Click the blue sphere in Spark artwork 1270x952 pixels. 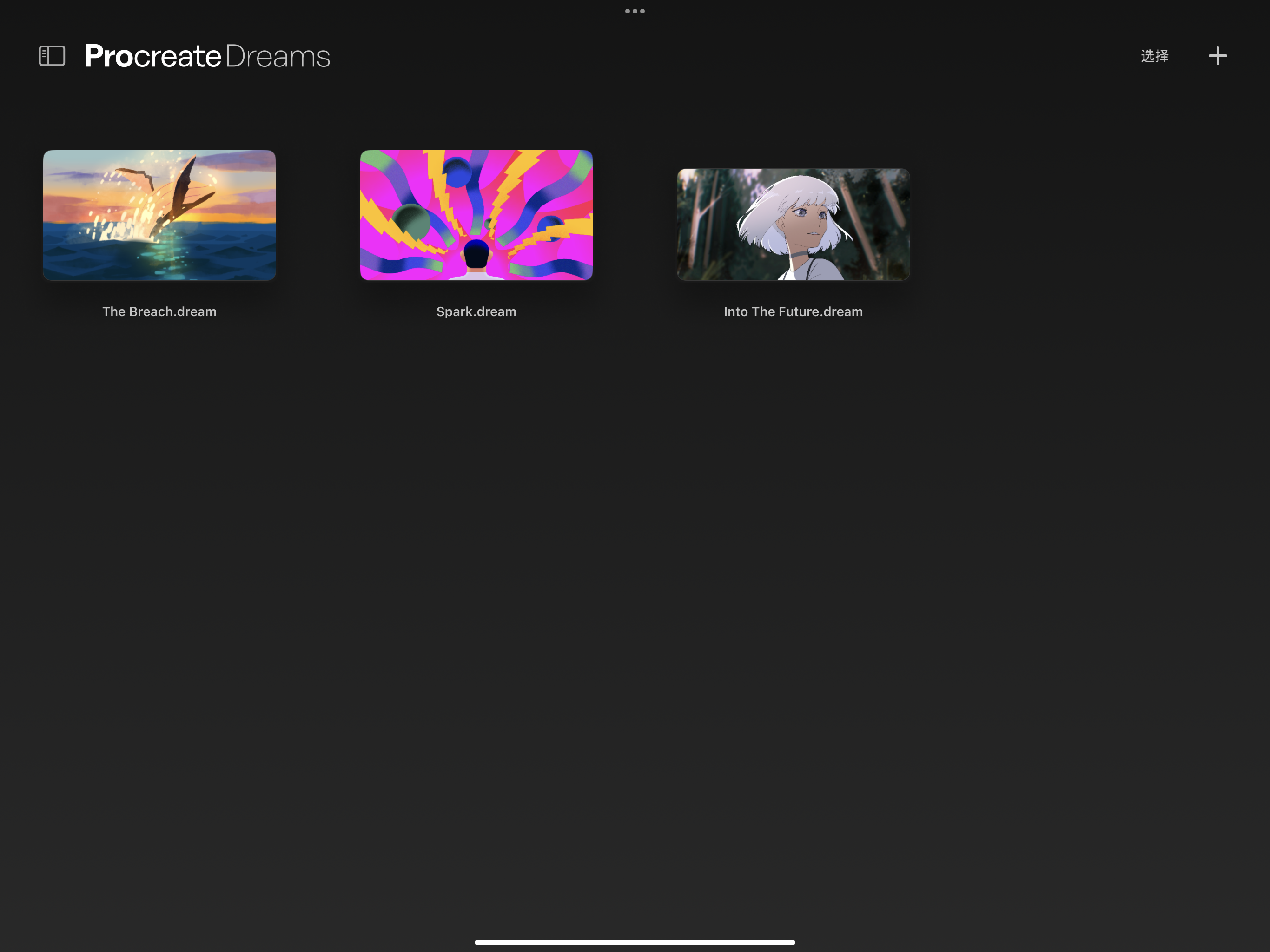tap(457, 172)
